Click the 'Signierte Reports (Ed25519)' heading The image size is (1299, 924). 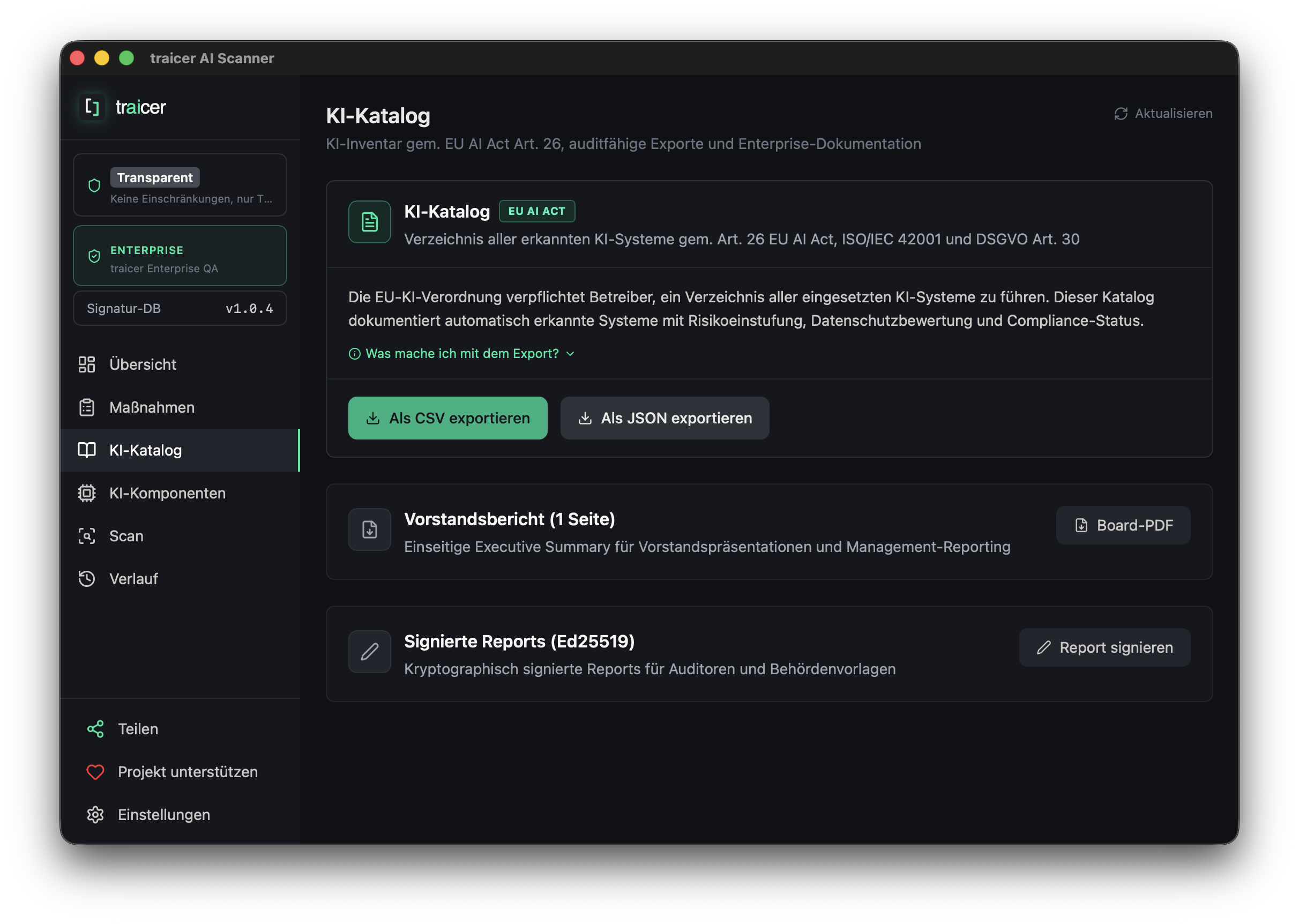[x=519, y=641]
